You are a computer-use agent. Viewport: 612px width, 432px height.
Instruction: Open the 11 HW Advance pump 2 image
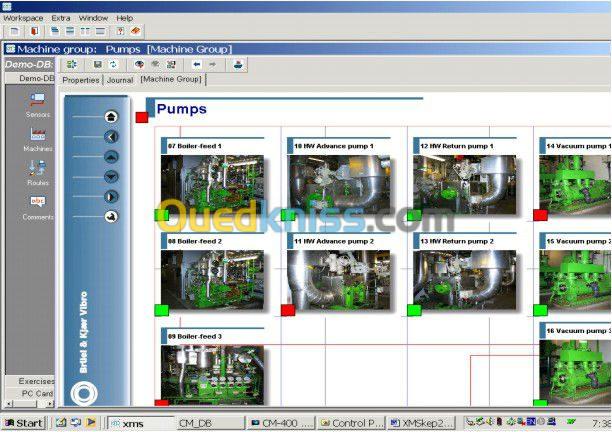pyautogui.click(x=338, y=280)
